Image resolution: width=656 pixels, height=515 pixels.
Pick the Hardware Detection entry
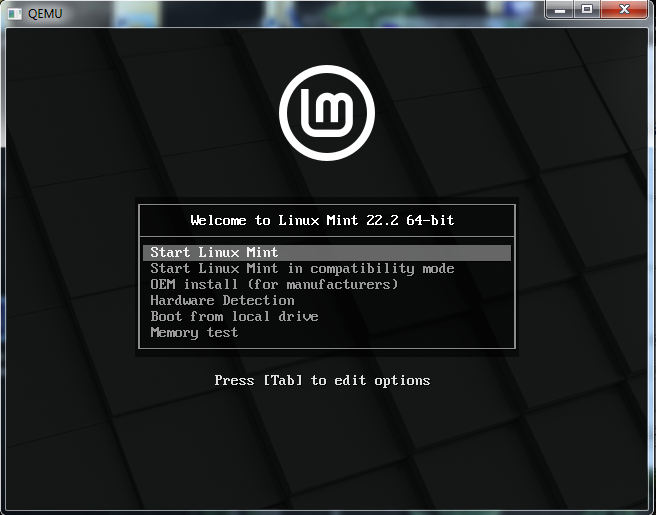[222, 301]
